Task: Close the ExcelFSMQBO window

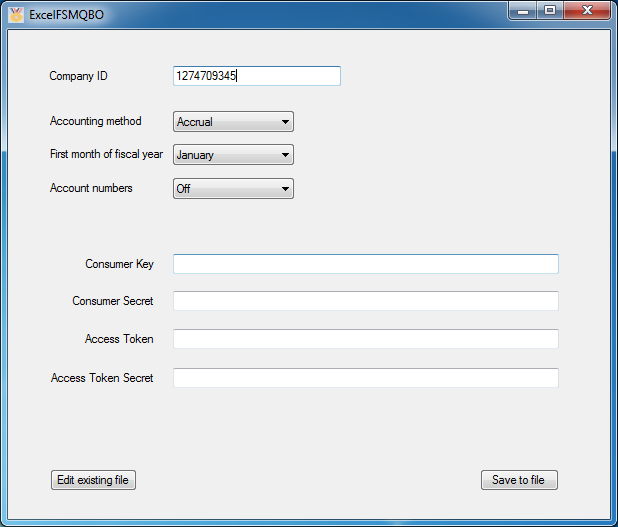Action: pos(587,11)
